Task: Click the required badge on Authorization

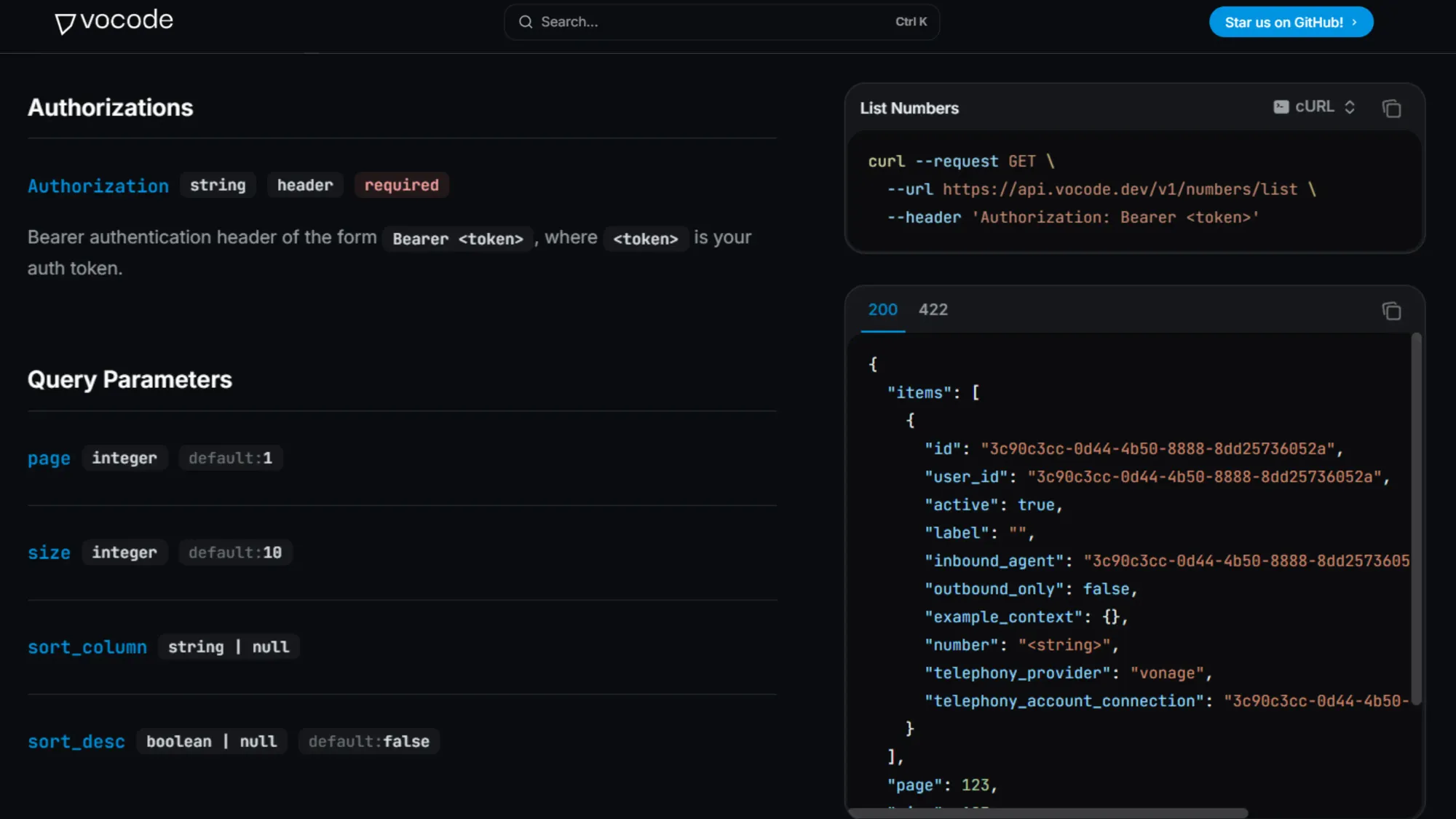Action: coord(401,185)
